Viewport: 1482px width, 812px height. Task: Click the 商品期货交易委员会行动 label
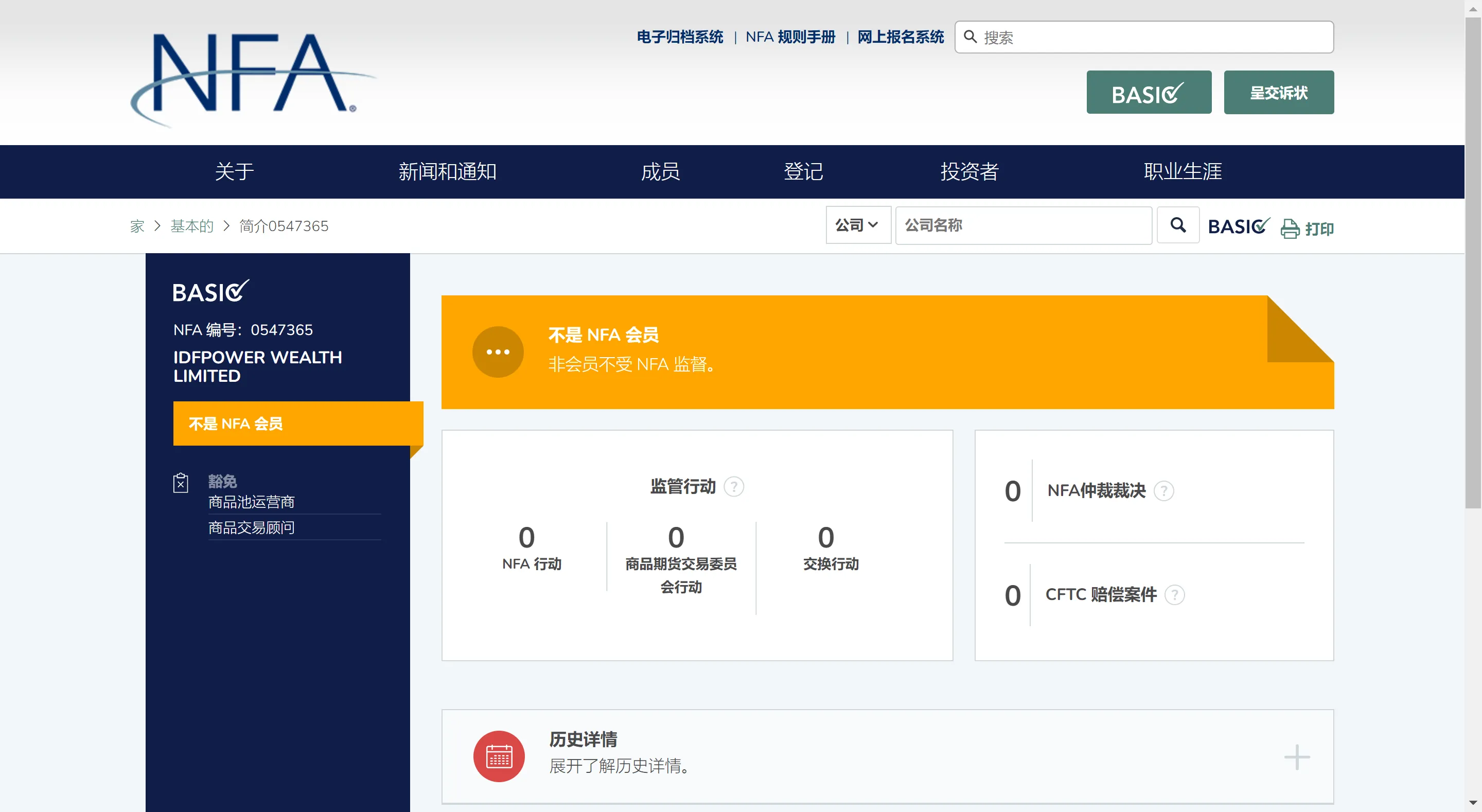(681, 575)
